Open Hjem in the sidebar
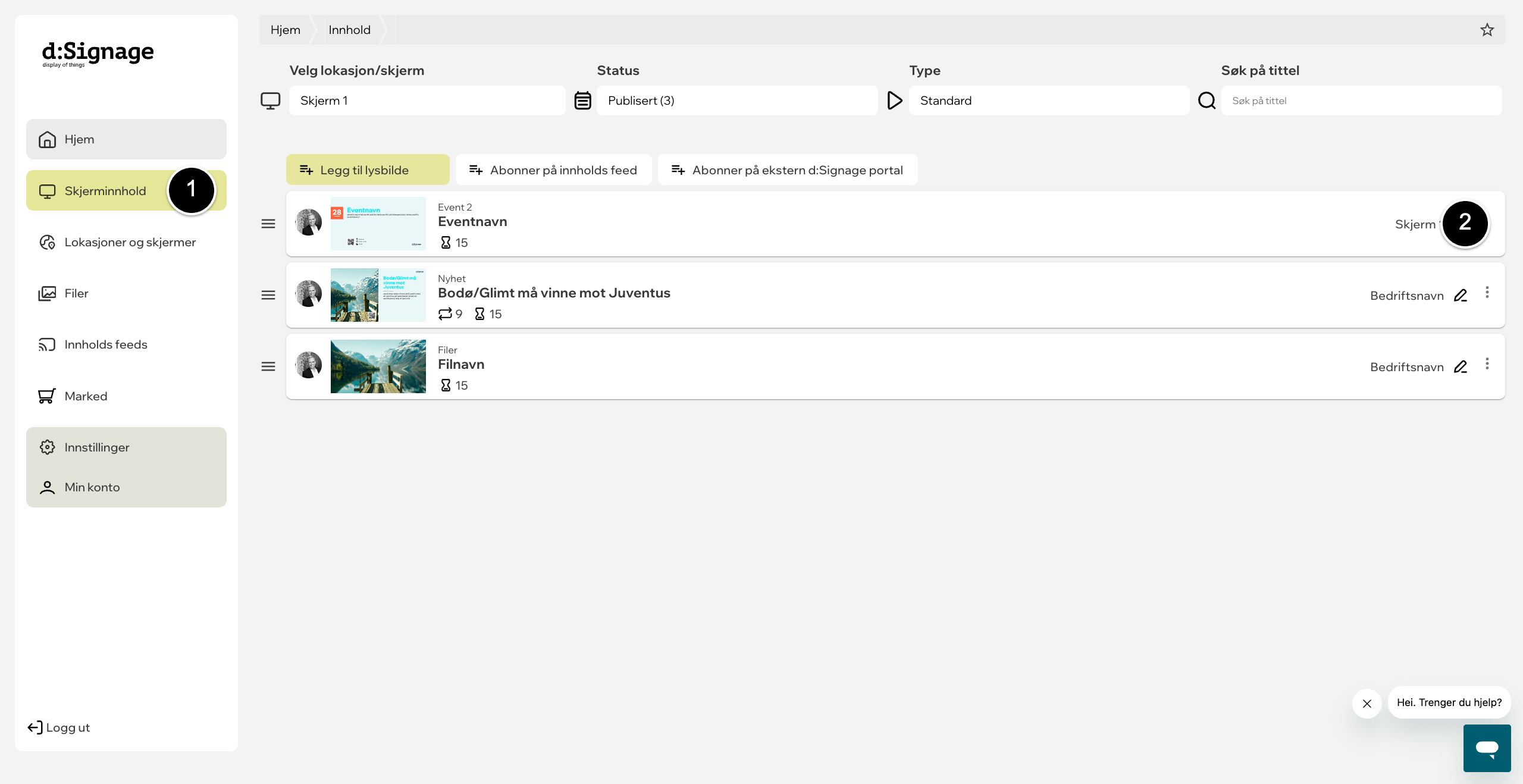The height and width of the screenshot is (784, 1523). [126, 139]
